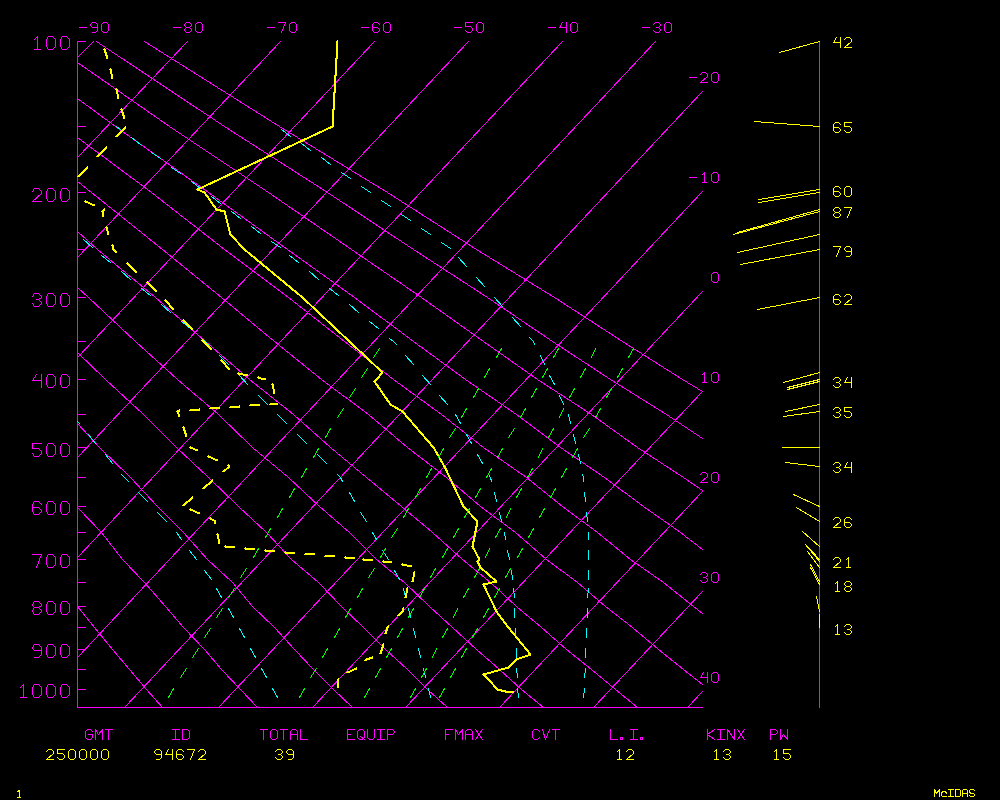Select the KINX label

tap(725, 735)
